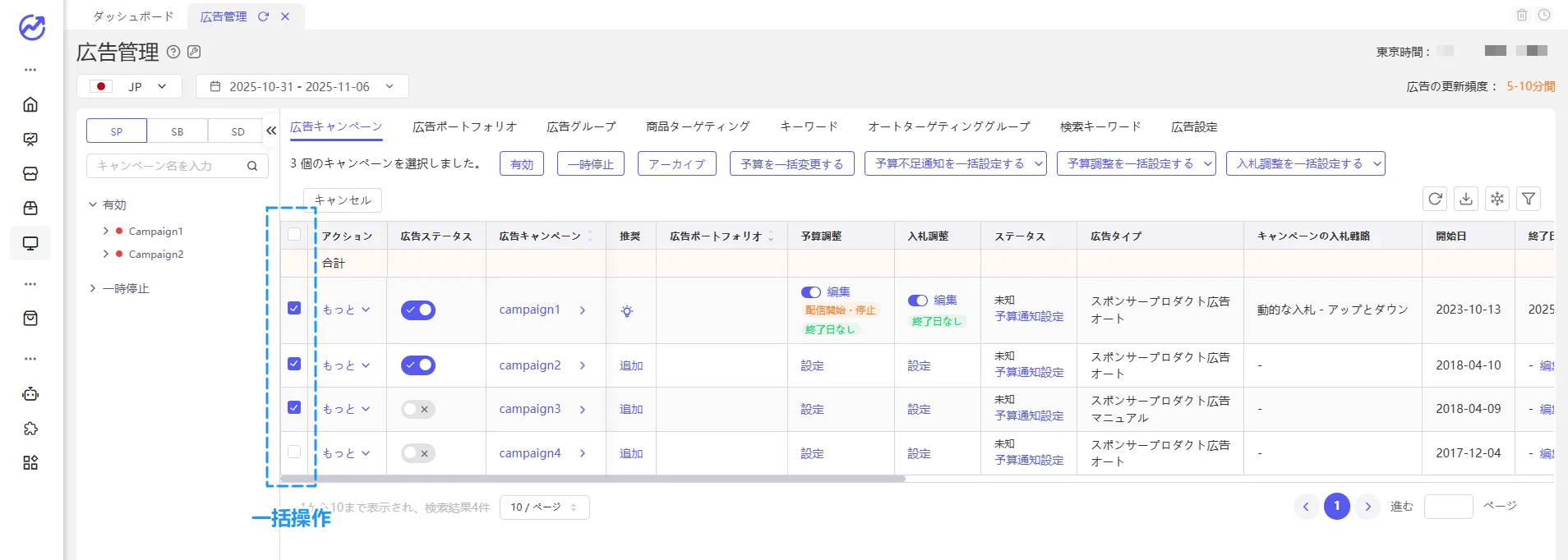The height and width of the screenshot is (560, 1568).
Task: Open もっと menu for campaign4
Action: pos(346,453)
